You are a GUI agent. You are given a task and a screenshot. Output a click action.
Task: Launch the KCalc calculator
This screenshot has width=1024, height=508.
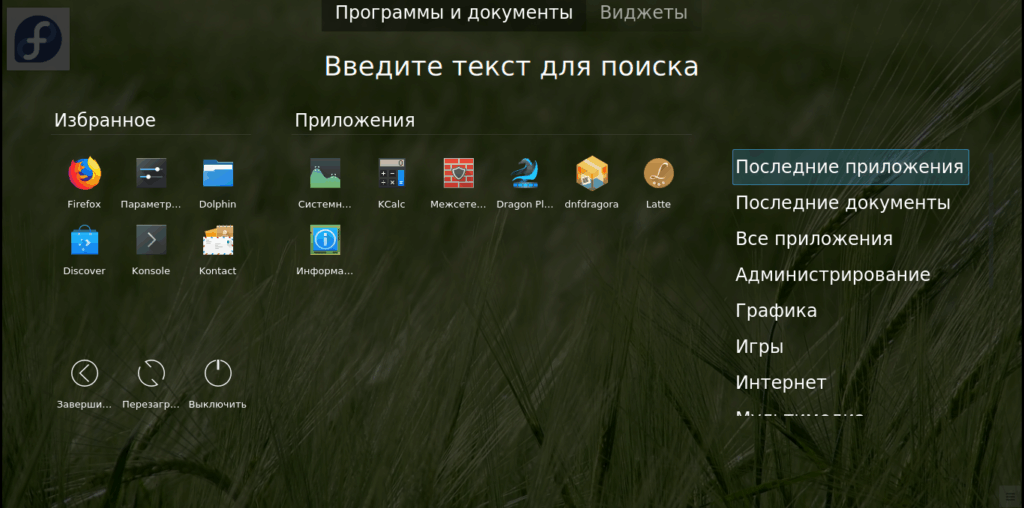(392, 174)
